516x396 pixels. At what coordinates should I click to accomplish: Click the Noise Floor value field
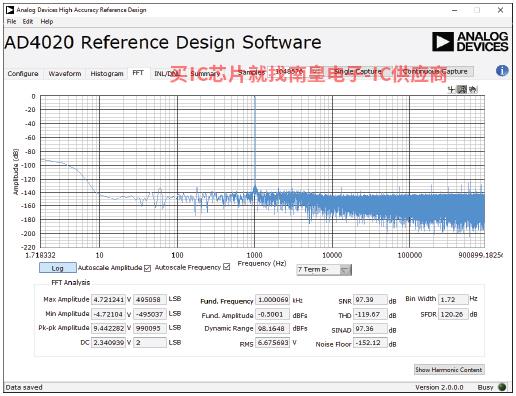pos(370,343)
